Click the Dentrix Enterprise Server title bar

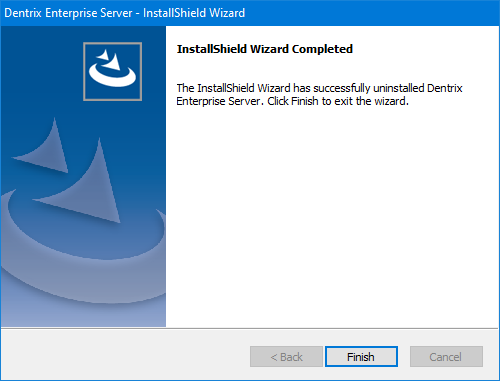(250, 13)
